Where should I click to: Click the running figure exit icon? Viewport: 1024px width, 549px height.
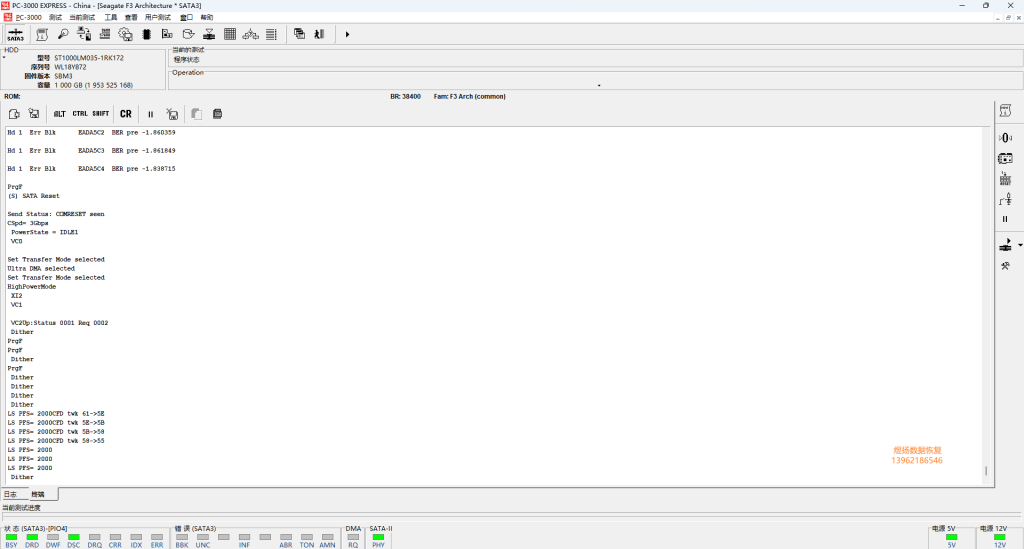tap(319, 34)
